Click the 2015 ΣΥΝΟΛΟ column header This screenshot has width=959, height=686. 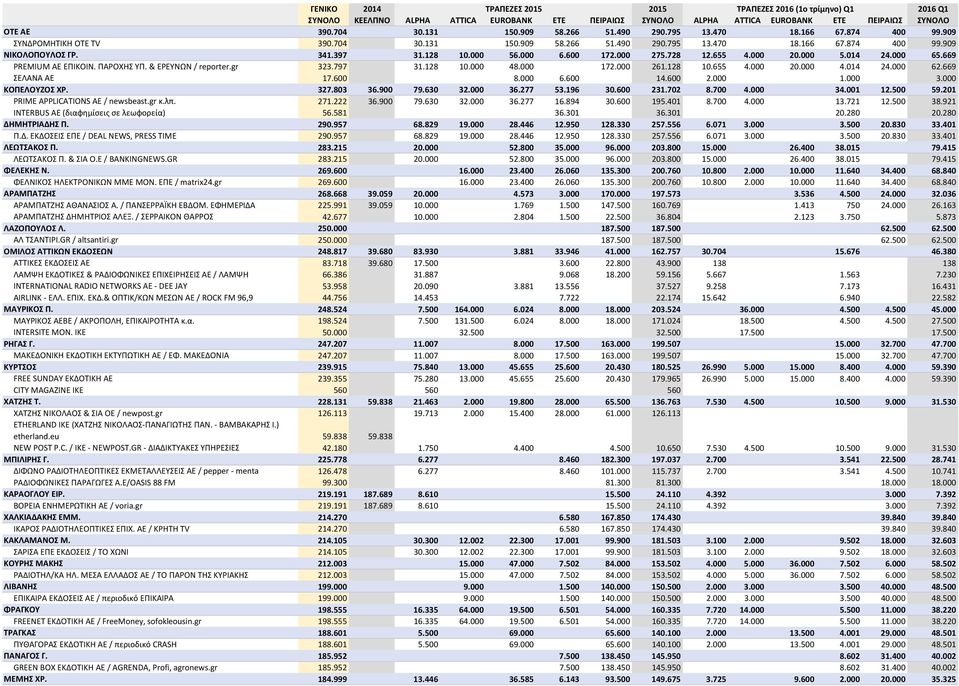click(657, 15)
